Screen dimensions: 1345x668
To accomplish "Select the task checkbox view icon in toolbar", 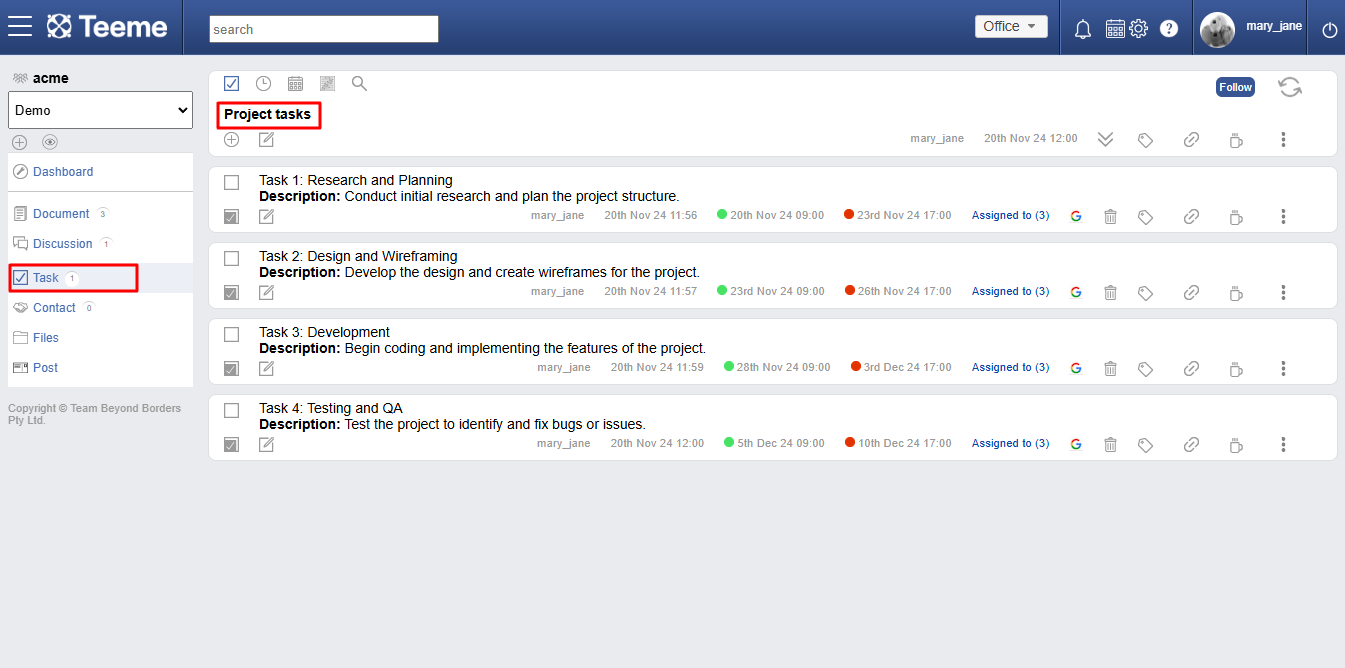I will (x=231, y=84).
